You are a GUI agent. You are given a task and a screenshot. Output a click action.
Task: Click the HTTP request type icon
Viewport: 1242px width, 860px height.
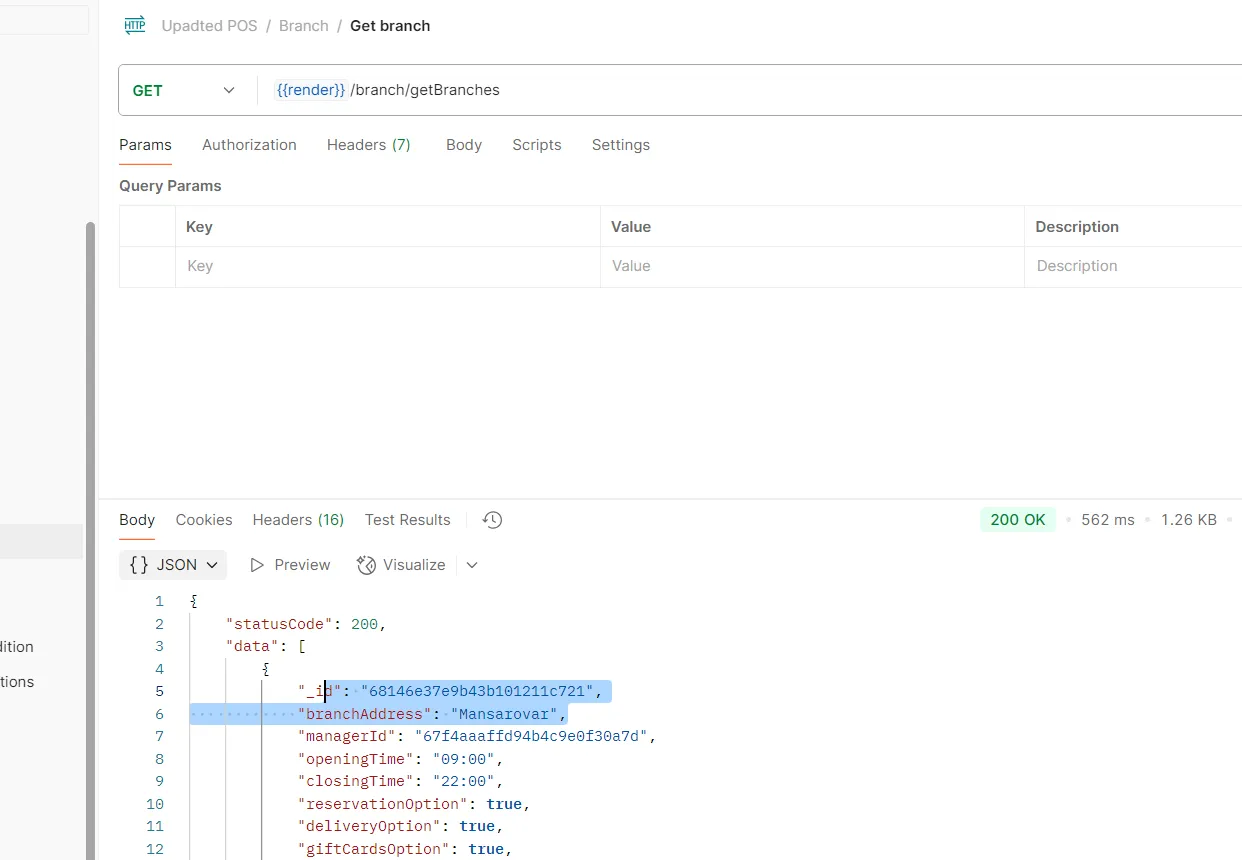135,26
